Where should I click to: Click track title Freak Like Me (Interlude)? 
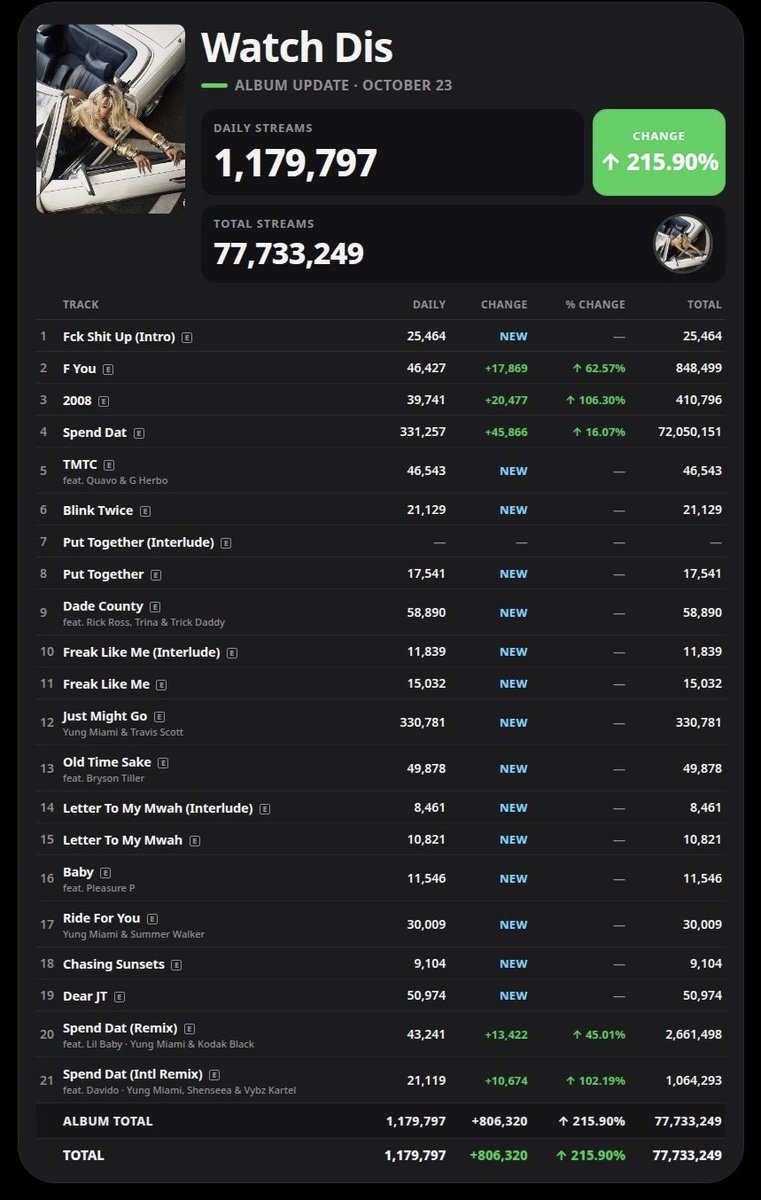141,652
